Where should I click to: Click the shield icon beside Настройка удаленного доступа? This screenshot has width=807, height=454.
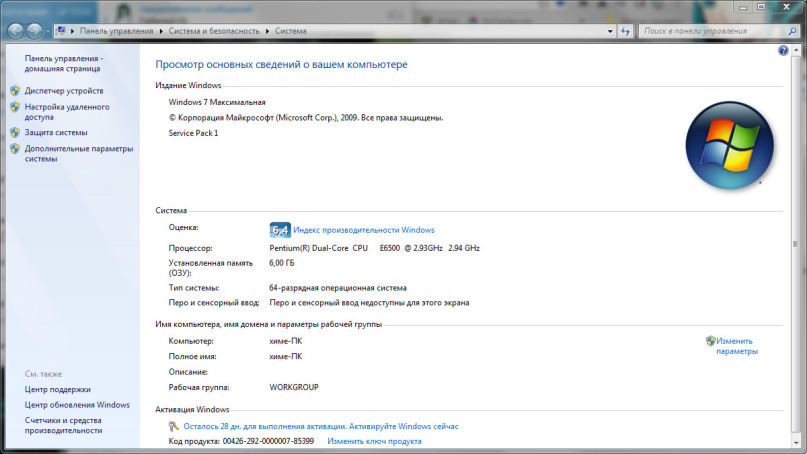15,107
